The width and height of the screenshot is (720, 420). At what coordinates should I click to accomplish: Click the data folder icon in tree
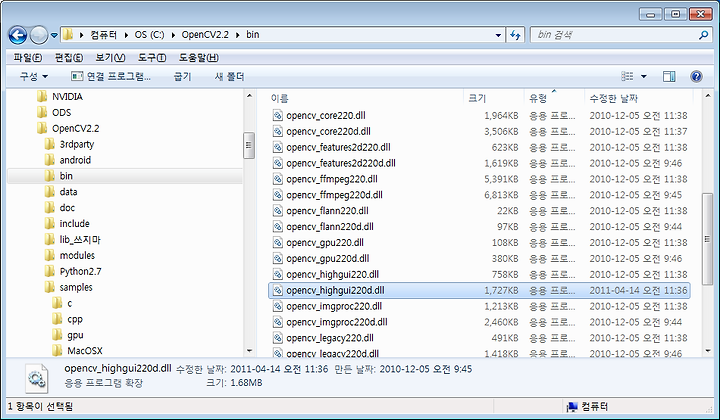[50, 191]
